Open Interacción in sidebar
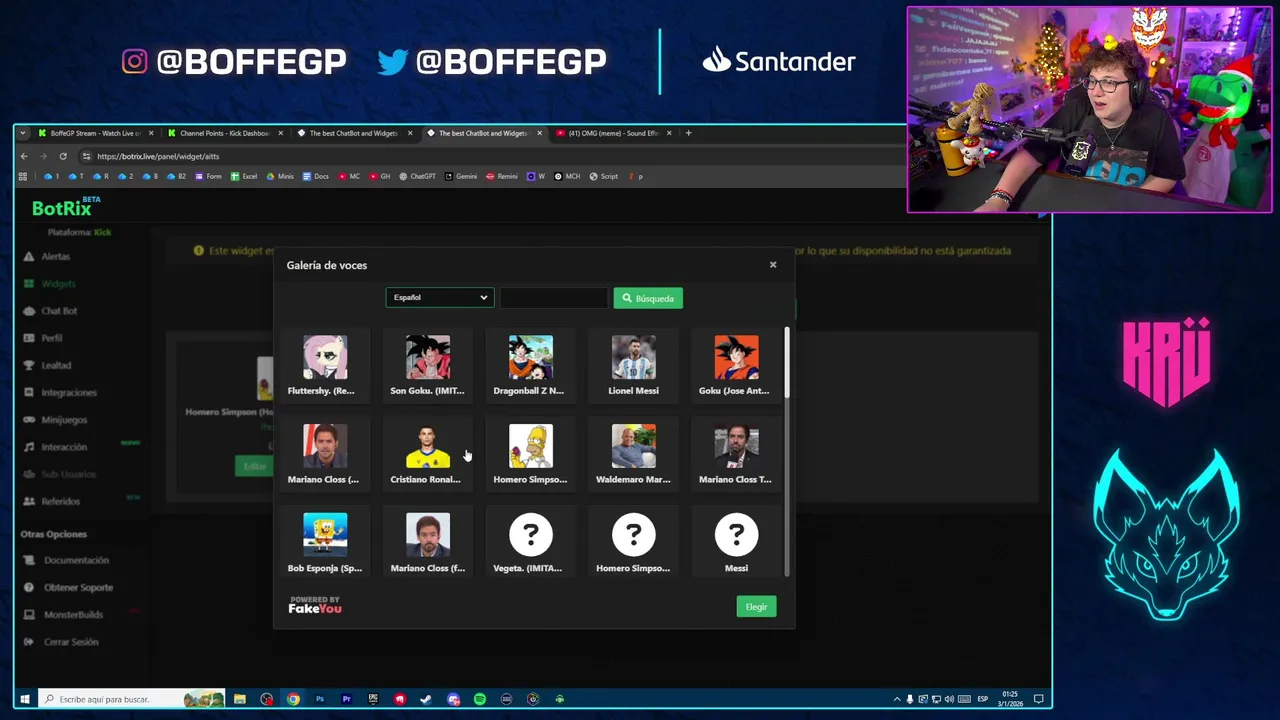Image resolution: width=1280 pixels, height=720 pixels. coord(64,447)
